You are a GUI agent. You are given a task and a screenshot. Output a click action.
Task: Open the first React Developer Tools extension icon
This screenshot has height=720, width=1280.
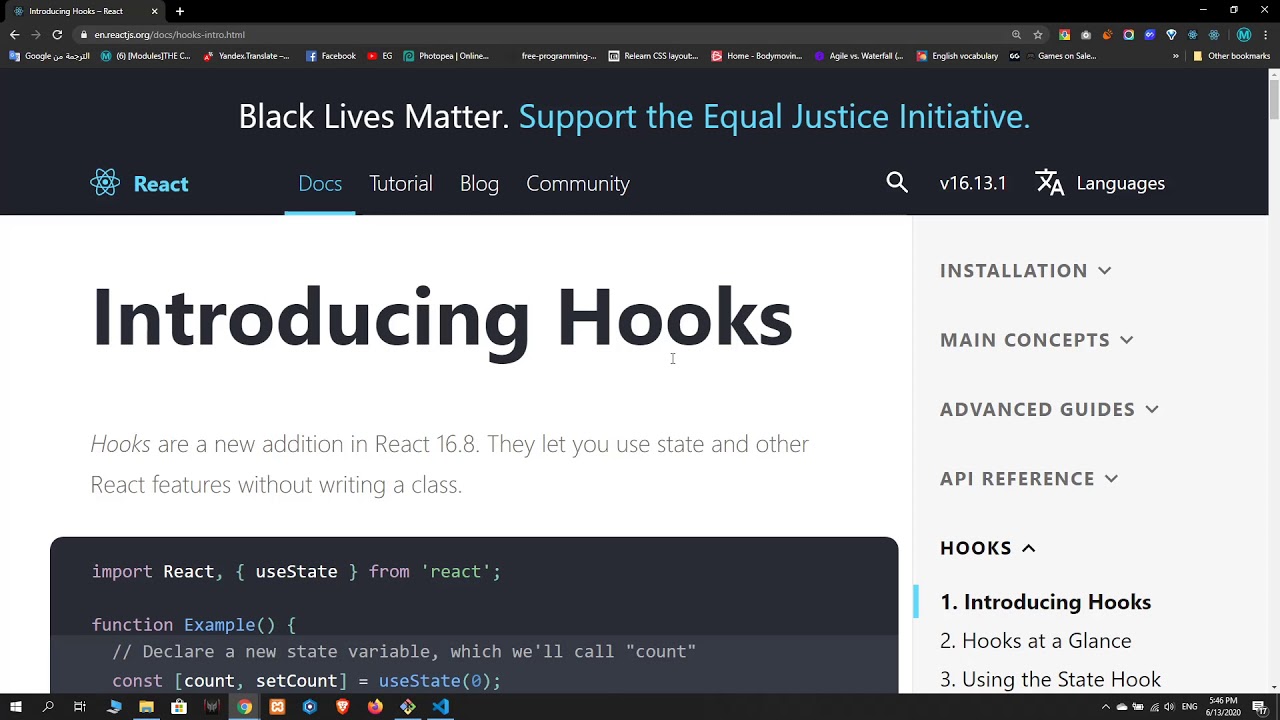(x=1192, y=34)
